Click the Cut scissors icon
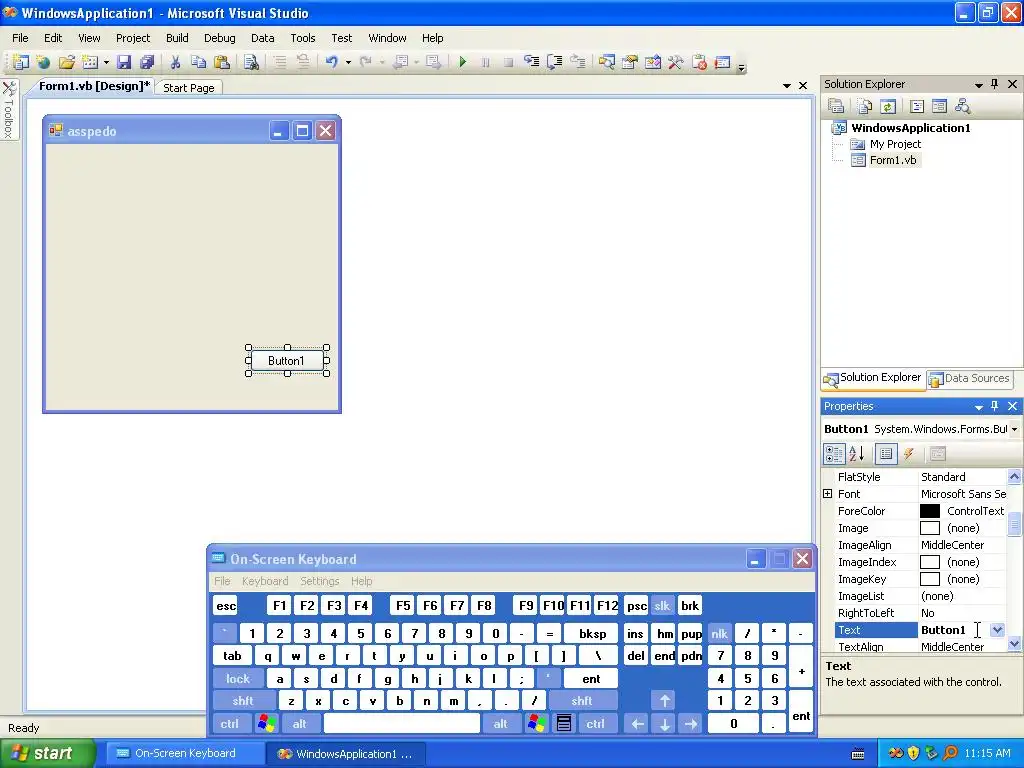 (175, 62)
